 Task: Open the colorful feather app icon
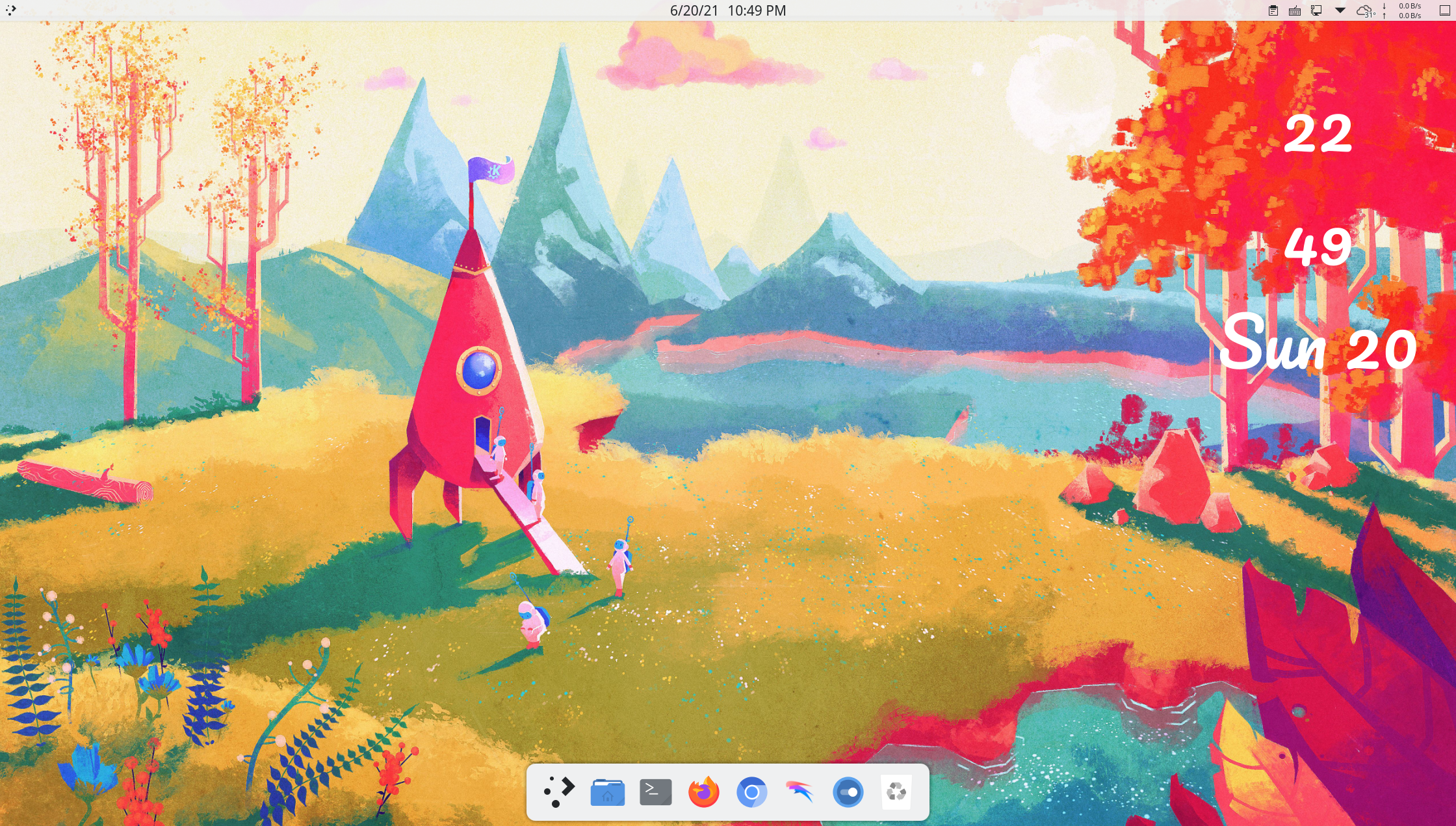799,792
